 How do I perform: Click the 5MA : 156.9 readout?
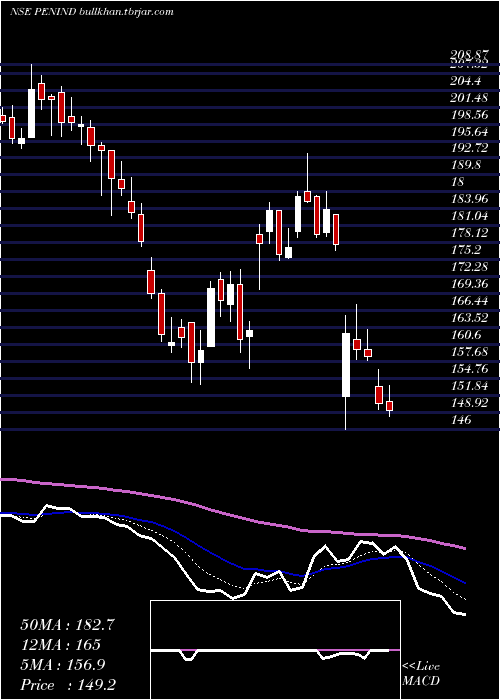pos(62,665)
